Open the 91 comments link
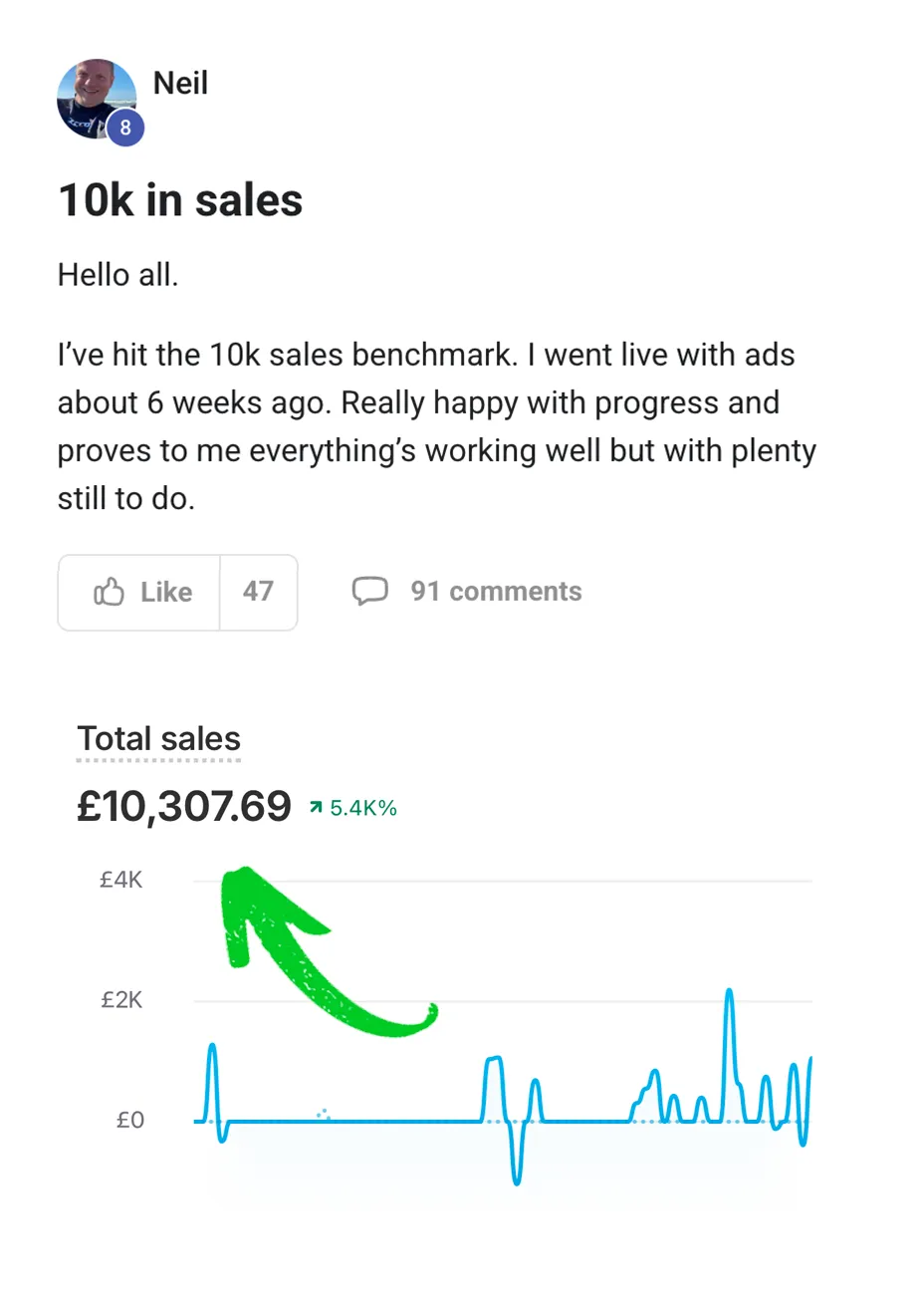 496,592
